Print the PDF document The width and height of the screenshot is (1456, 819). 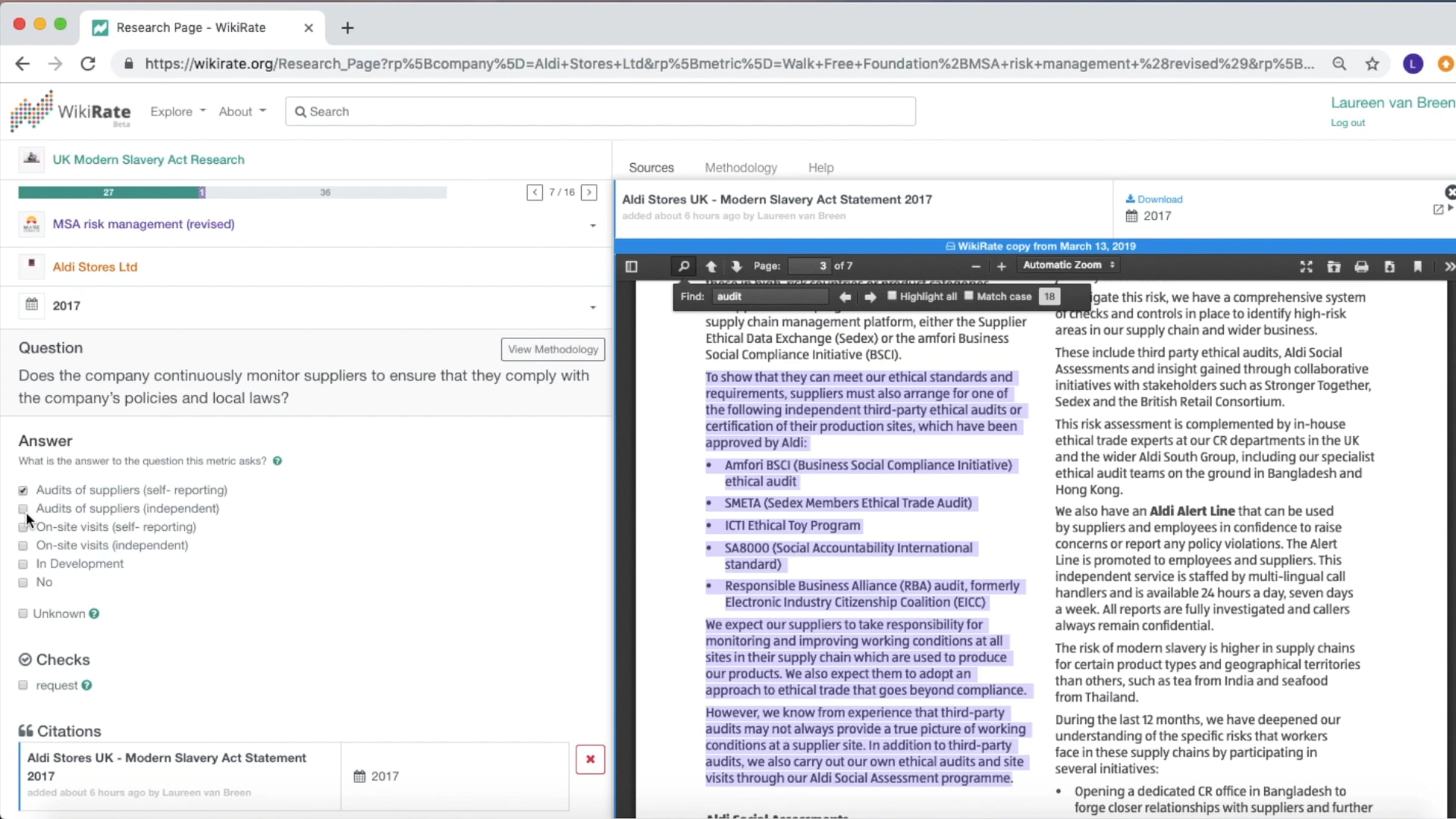[1361, 266]
